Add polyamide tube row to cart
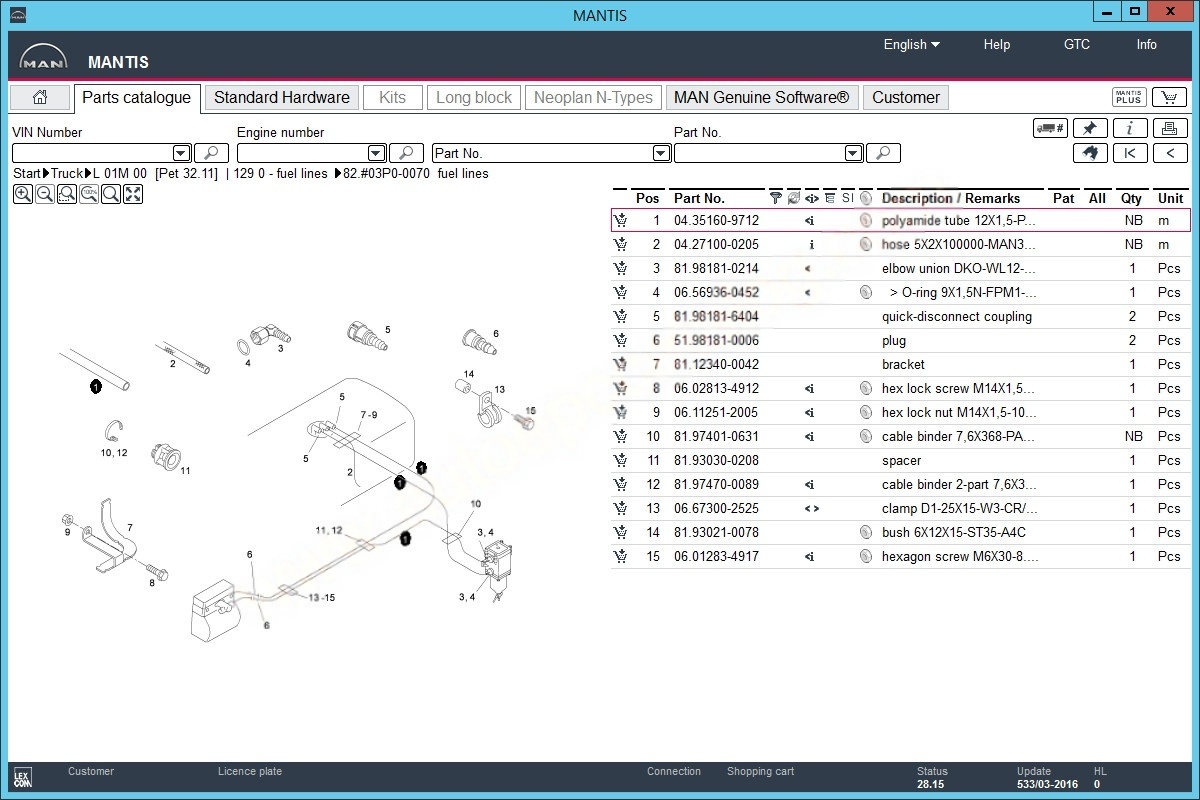The image size is (1200, 800). (x=621, y=220)
